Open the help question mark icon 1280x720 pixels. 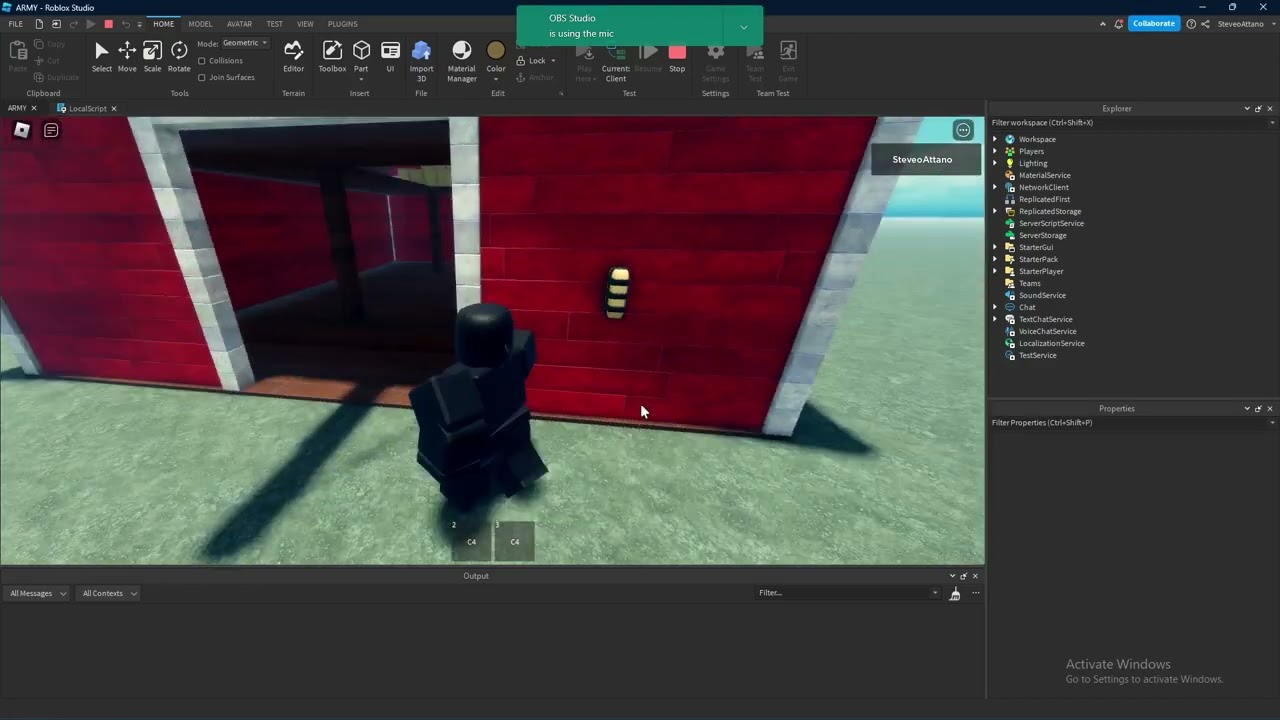coord(1191,24)
